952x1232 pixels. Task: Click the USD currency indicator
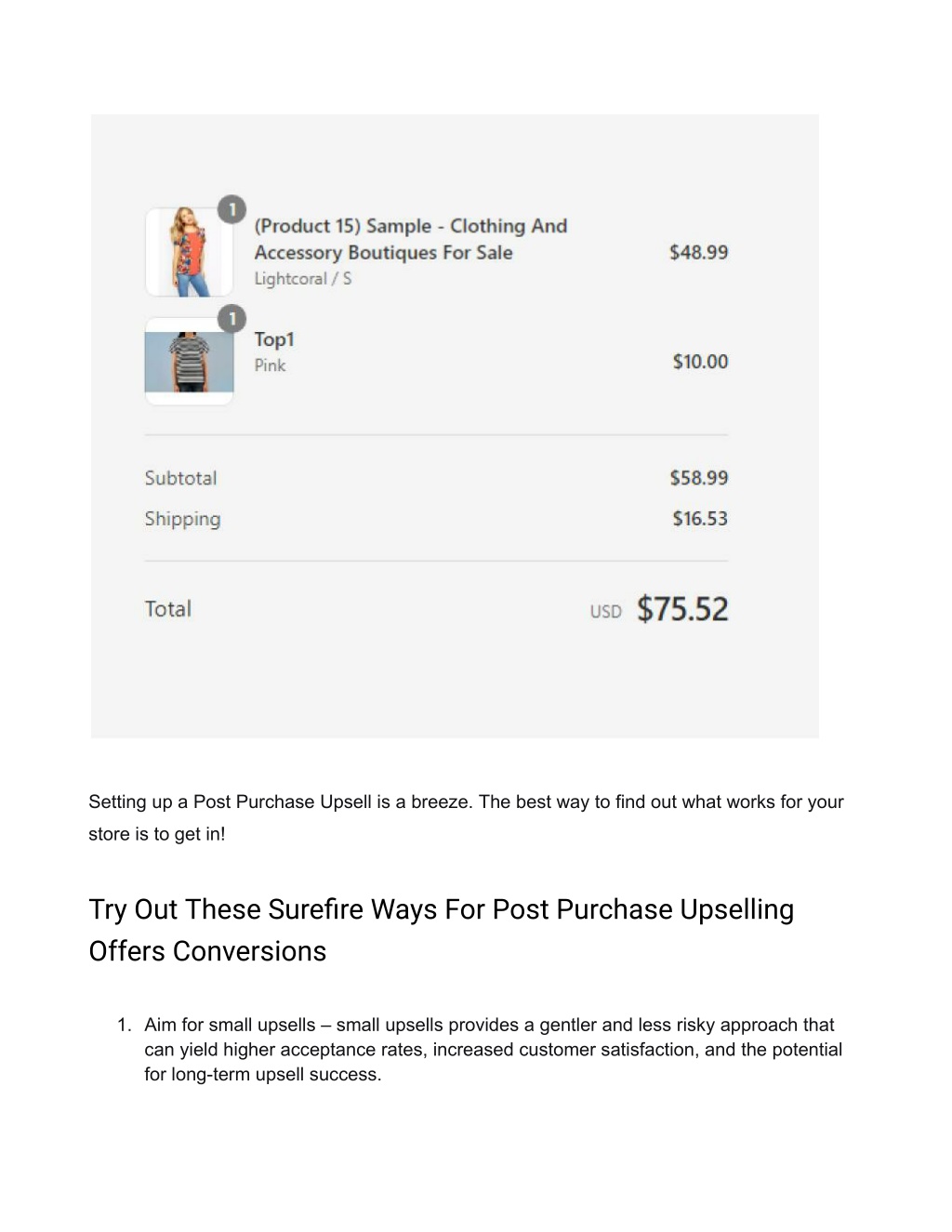click(605, 612)
